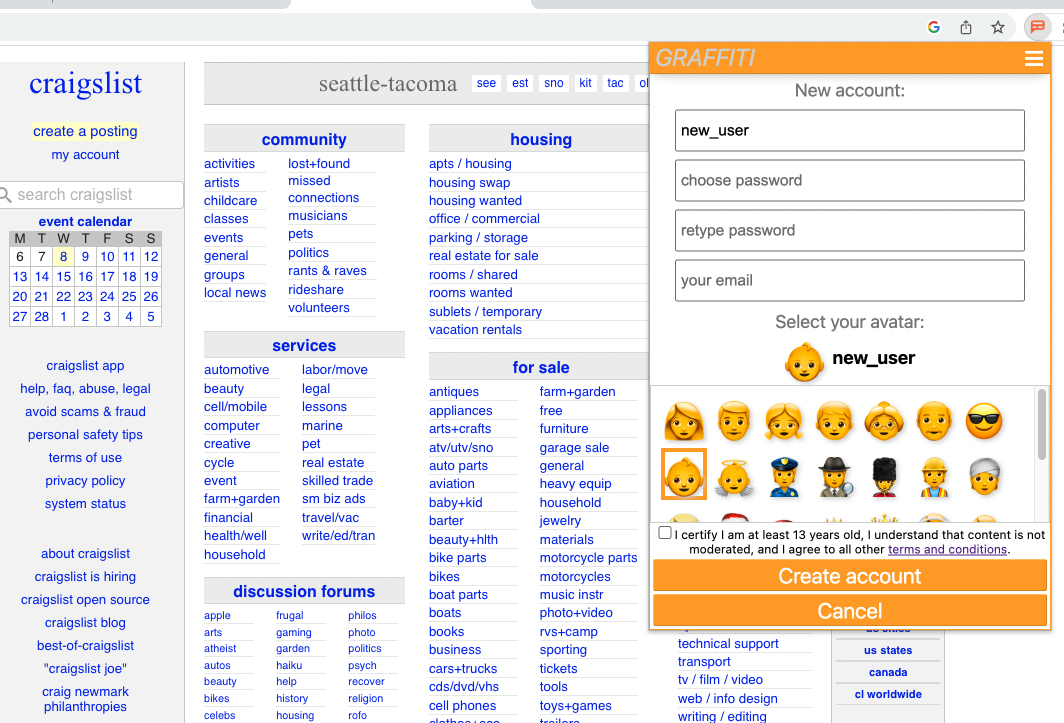Bookmark this page with the star icon
The width and height of the screenshot is (1064, 723).
[998, 27]
